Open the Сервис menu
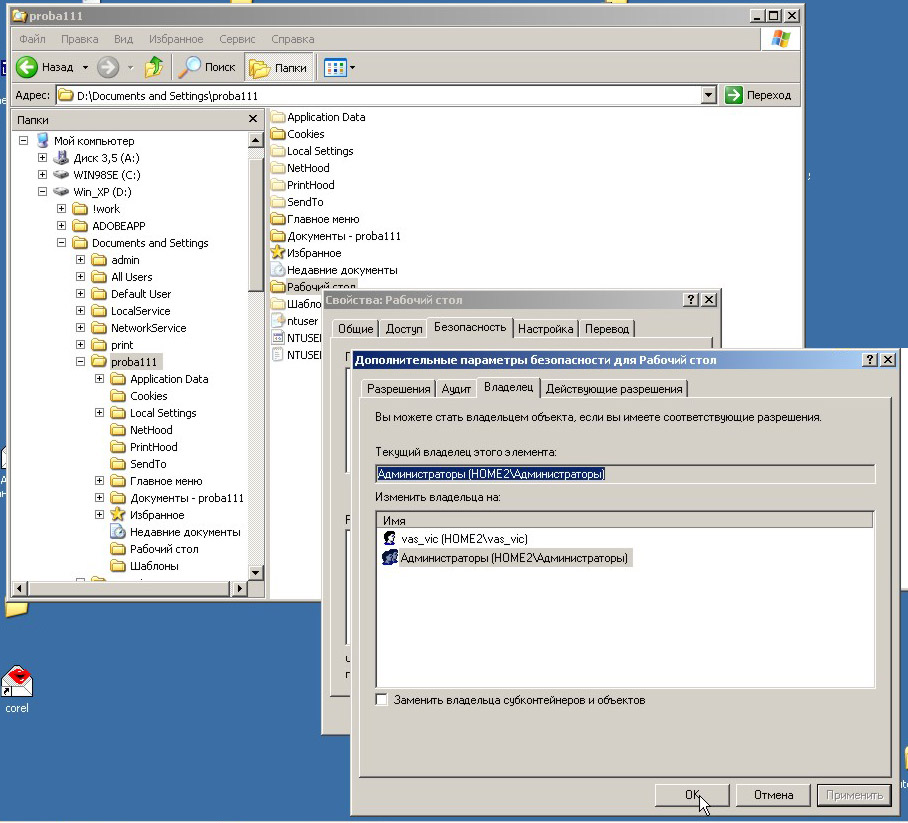Image resolution: width=908 pixels, height=823 pixels. tap(237, 39)
